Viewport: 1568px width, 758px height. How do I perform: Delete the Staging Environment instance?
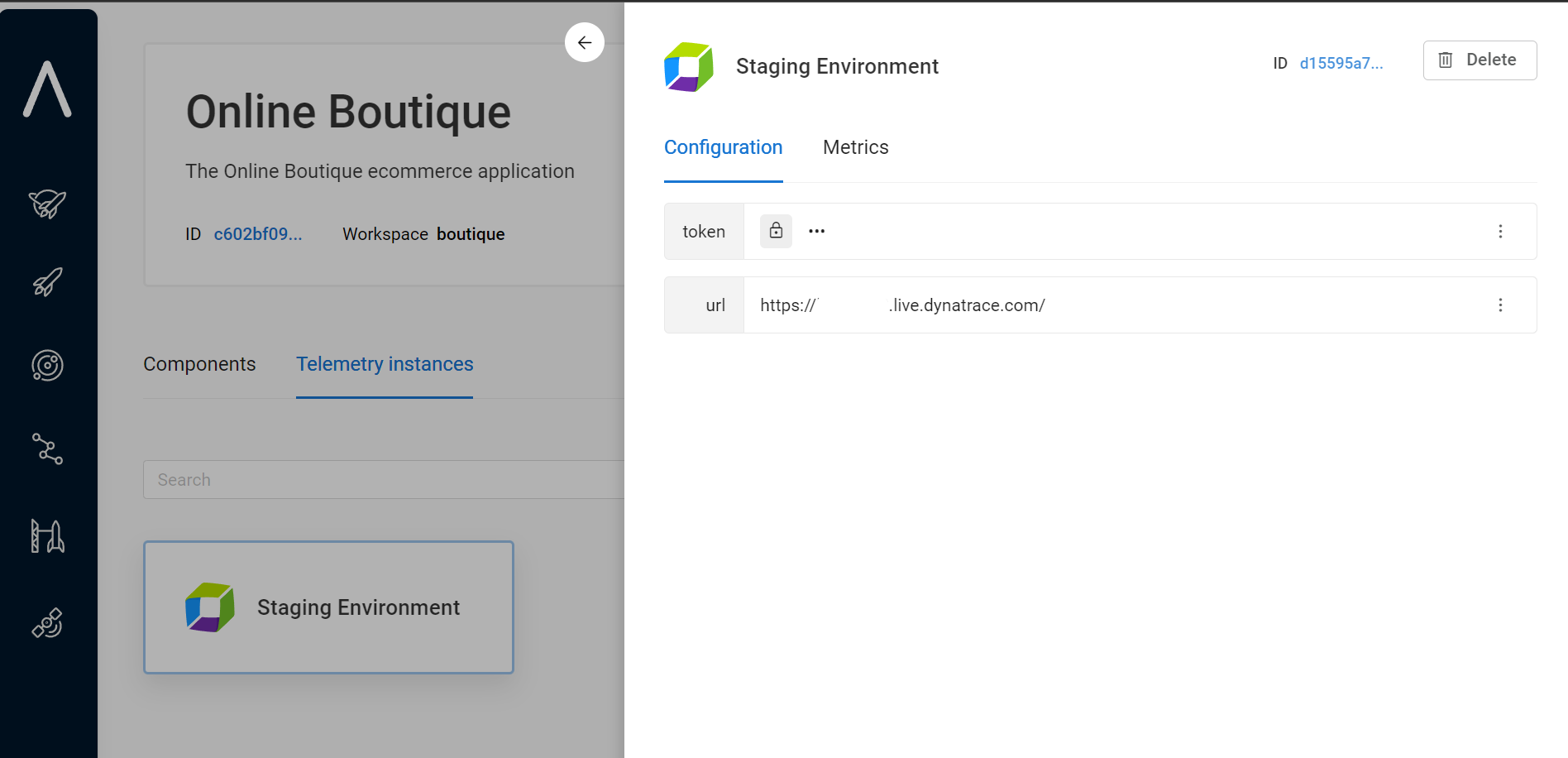1480,60
